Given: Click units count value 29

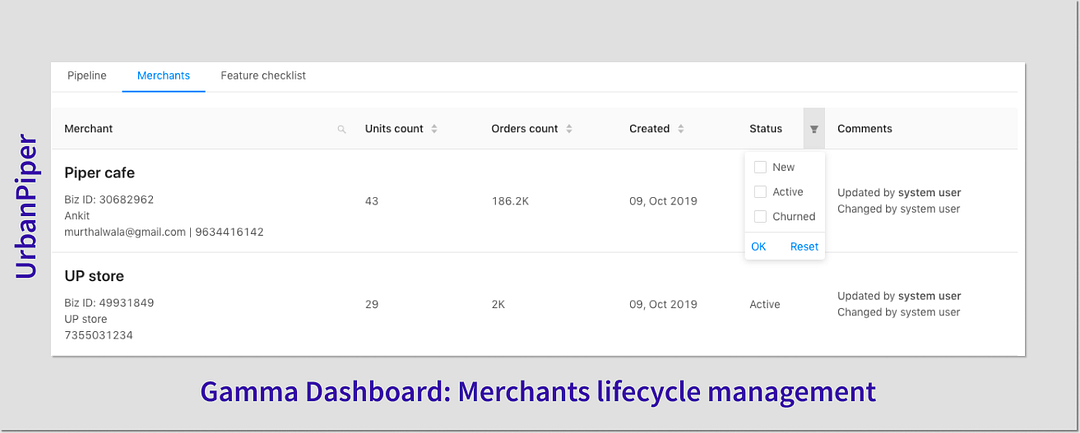Looking at the screenshot, I should click(x=372, y=304).
